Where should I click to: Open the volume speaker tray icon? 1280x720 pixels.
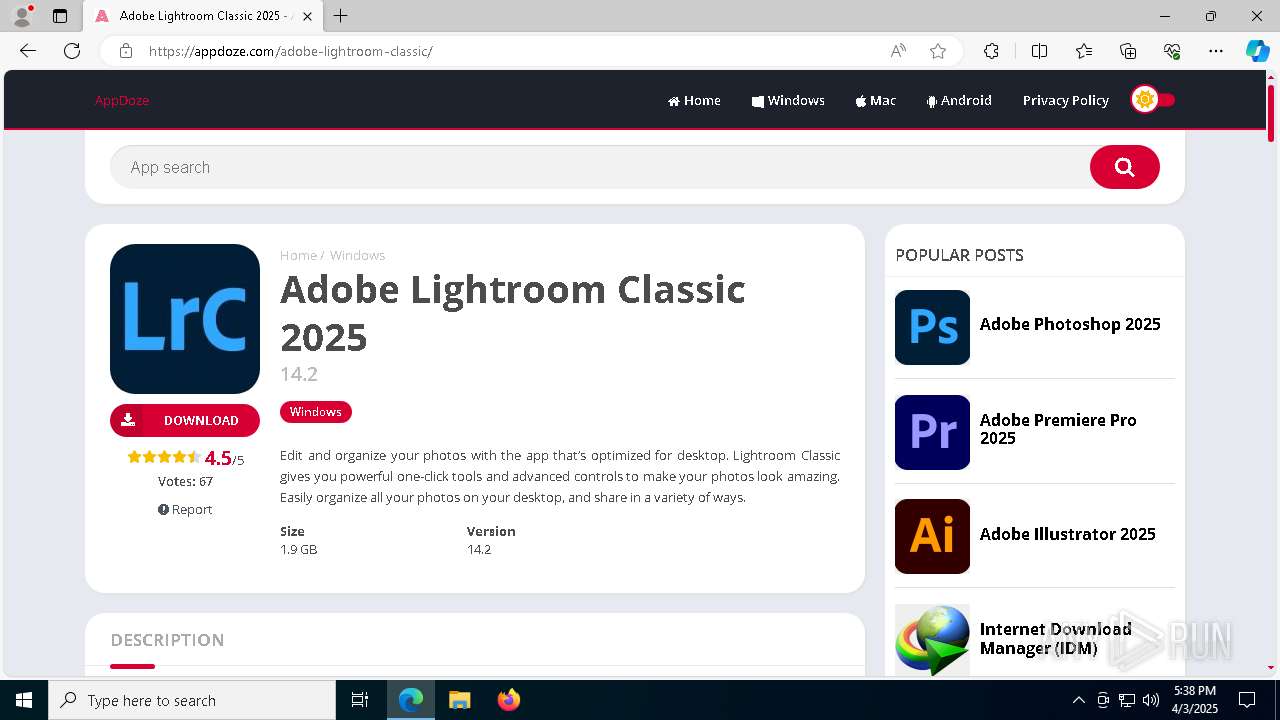click(x=1151, y=700)
